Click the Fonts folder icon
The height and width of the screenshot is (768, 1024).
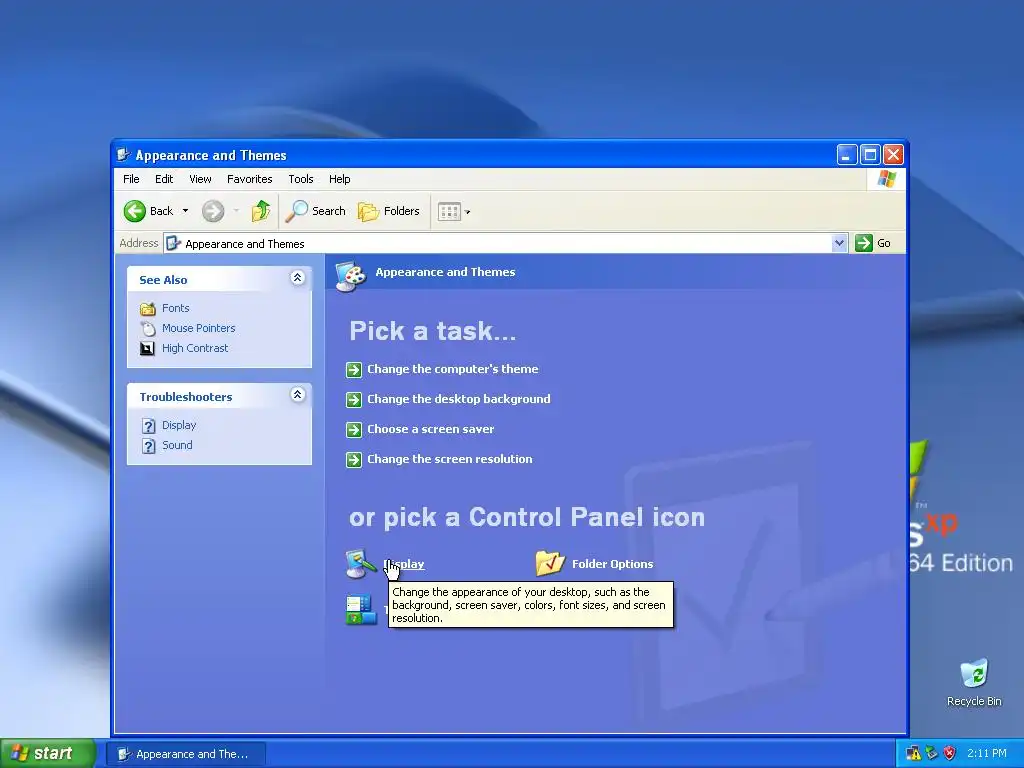pos(148,308)
